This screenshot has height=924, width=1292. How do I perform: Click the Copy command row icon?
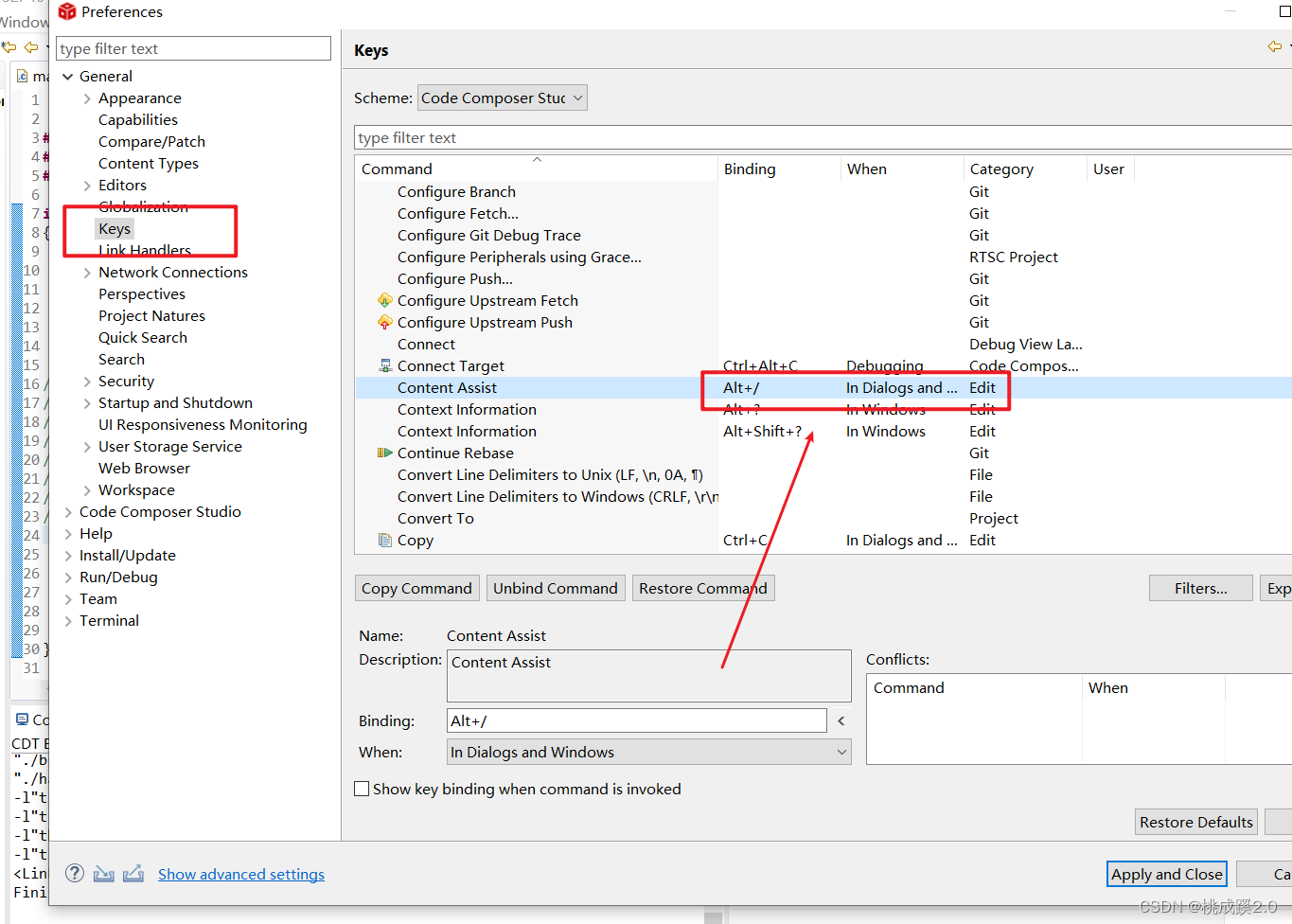click(385, 540)
